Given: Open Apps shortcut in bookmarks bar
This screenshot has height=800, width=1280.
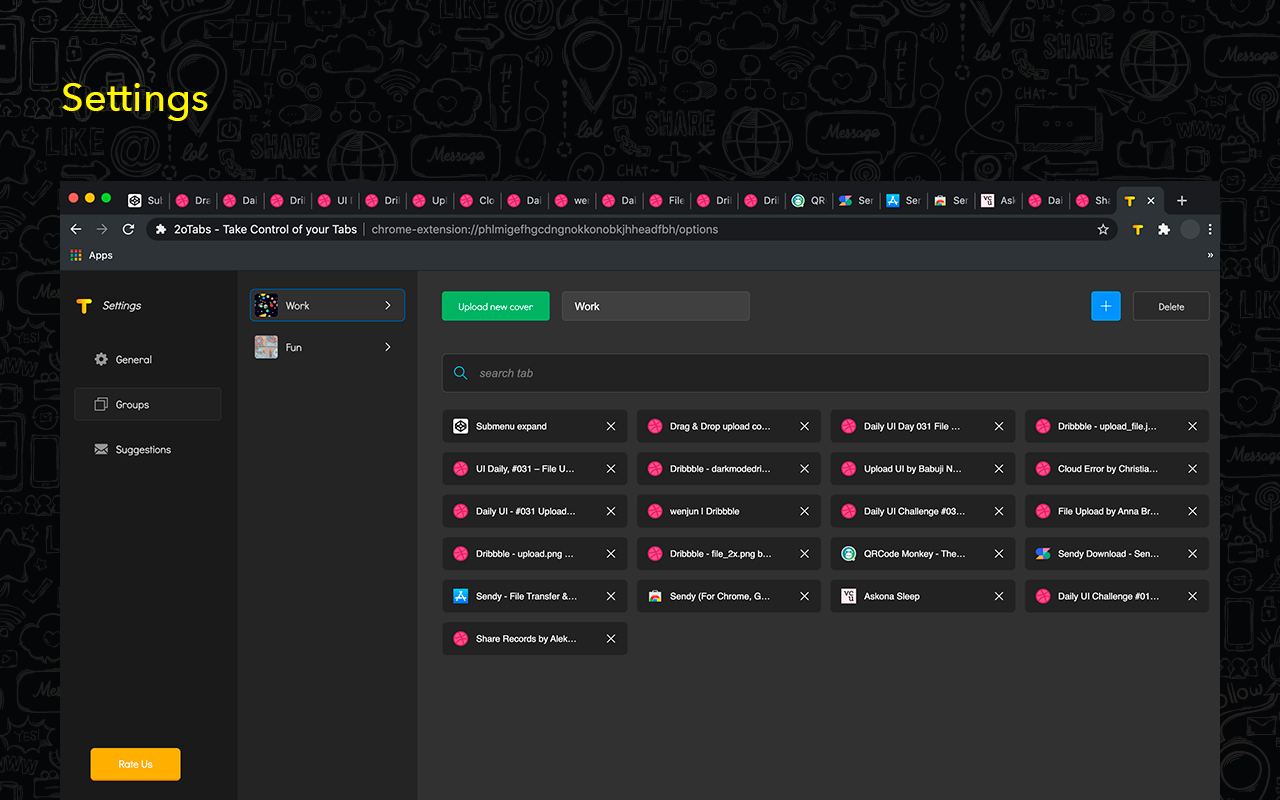Looking at the screenshot, I should pos(91,255).
